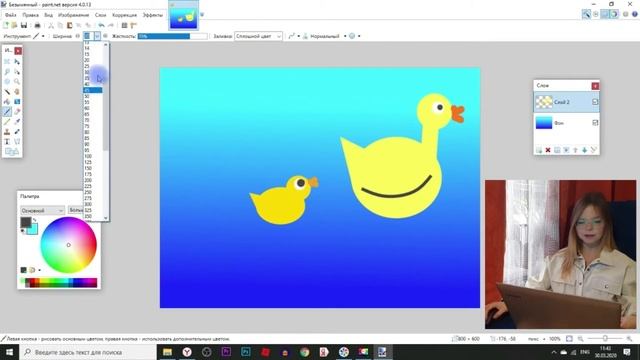This screenshot has width=640, height=360.
Task: Open layer properties button
Action: [593, 150]
